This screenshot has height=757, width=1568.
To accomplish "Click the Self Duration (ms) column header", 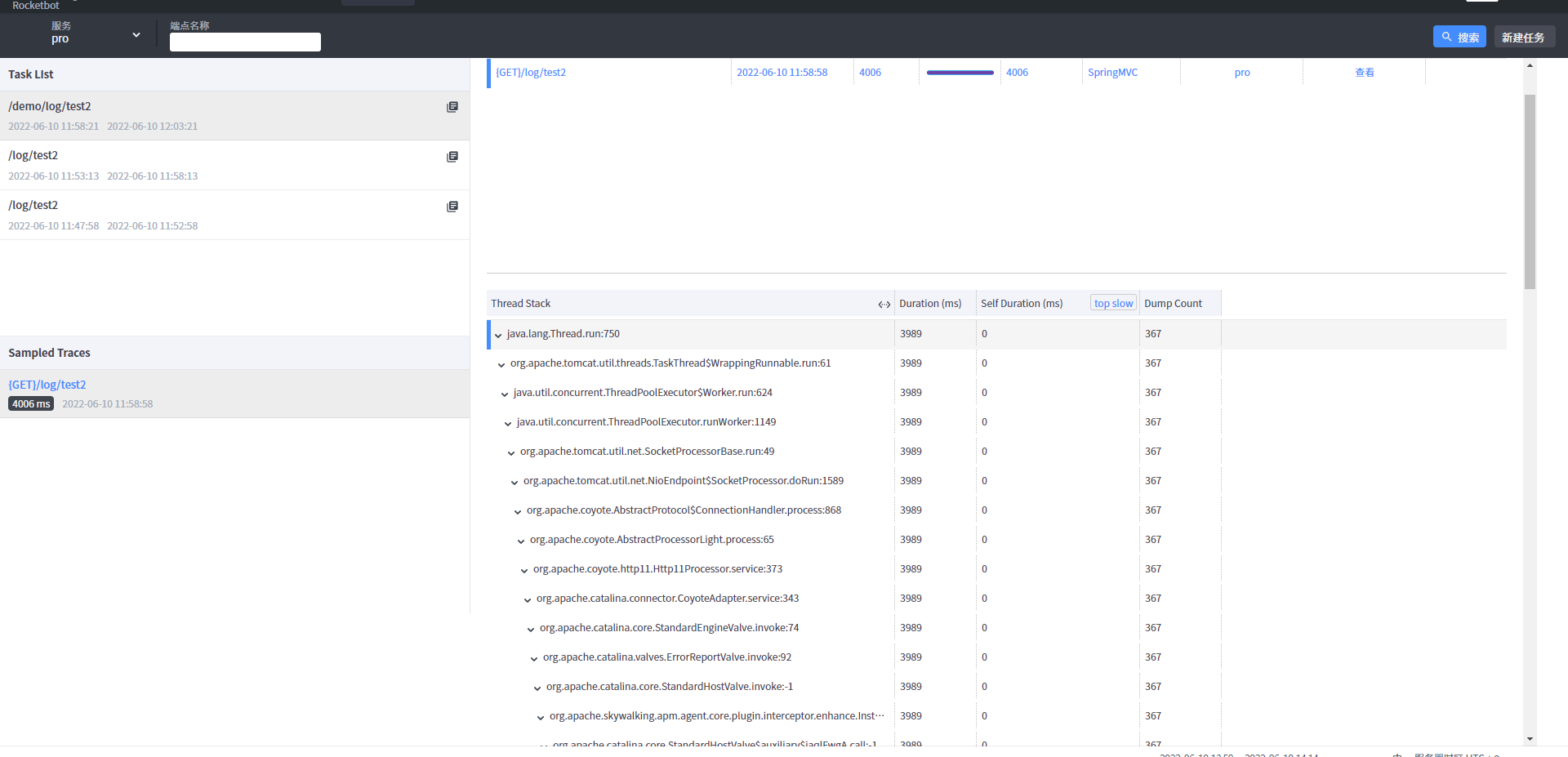I will 1022,303.
